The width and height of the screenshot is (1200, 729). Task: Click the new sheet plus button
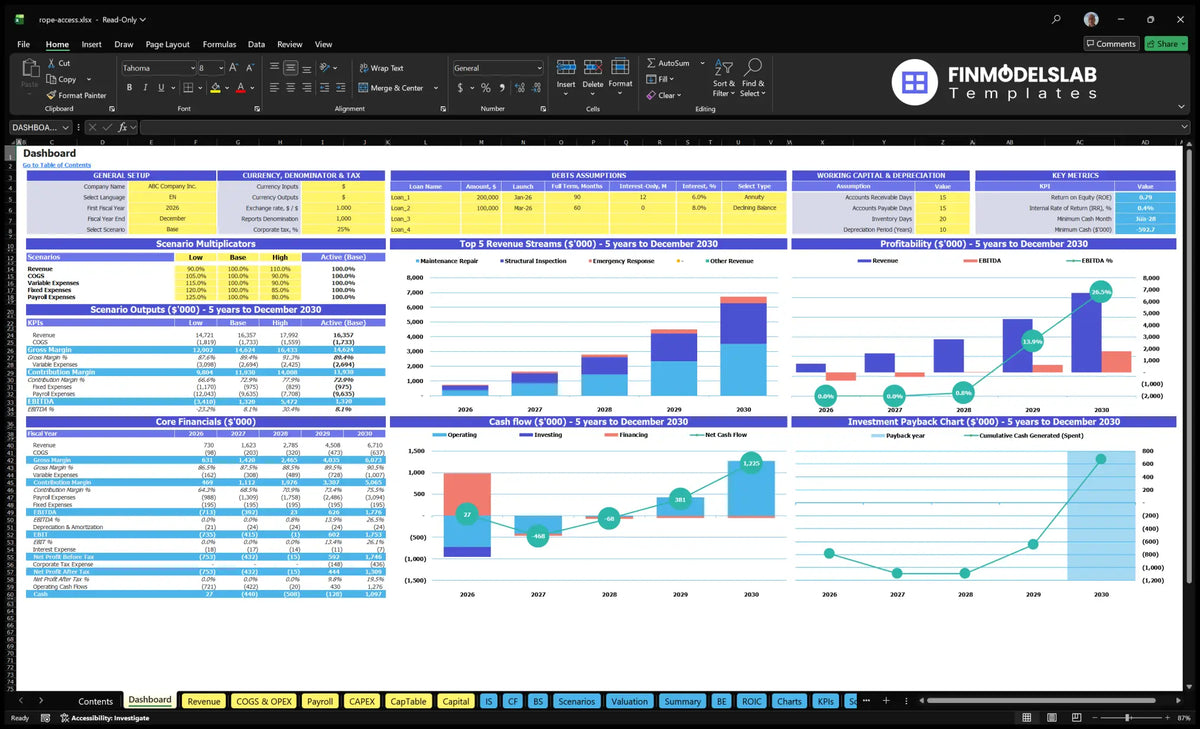(x=886, y=701)
